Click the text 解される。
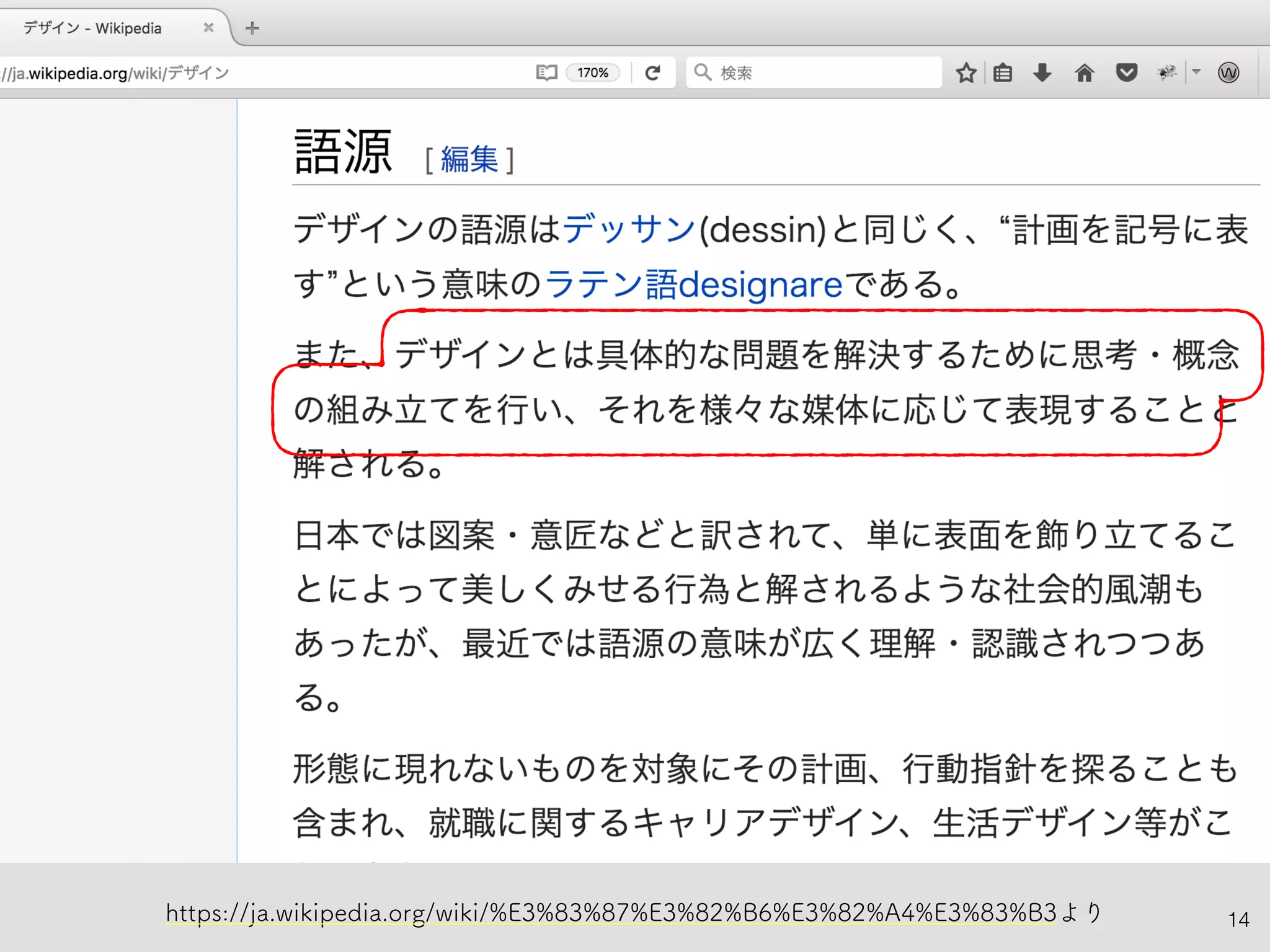The image size is (1270, 952). click(x=370, y=464)
